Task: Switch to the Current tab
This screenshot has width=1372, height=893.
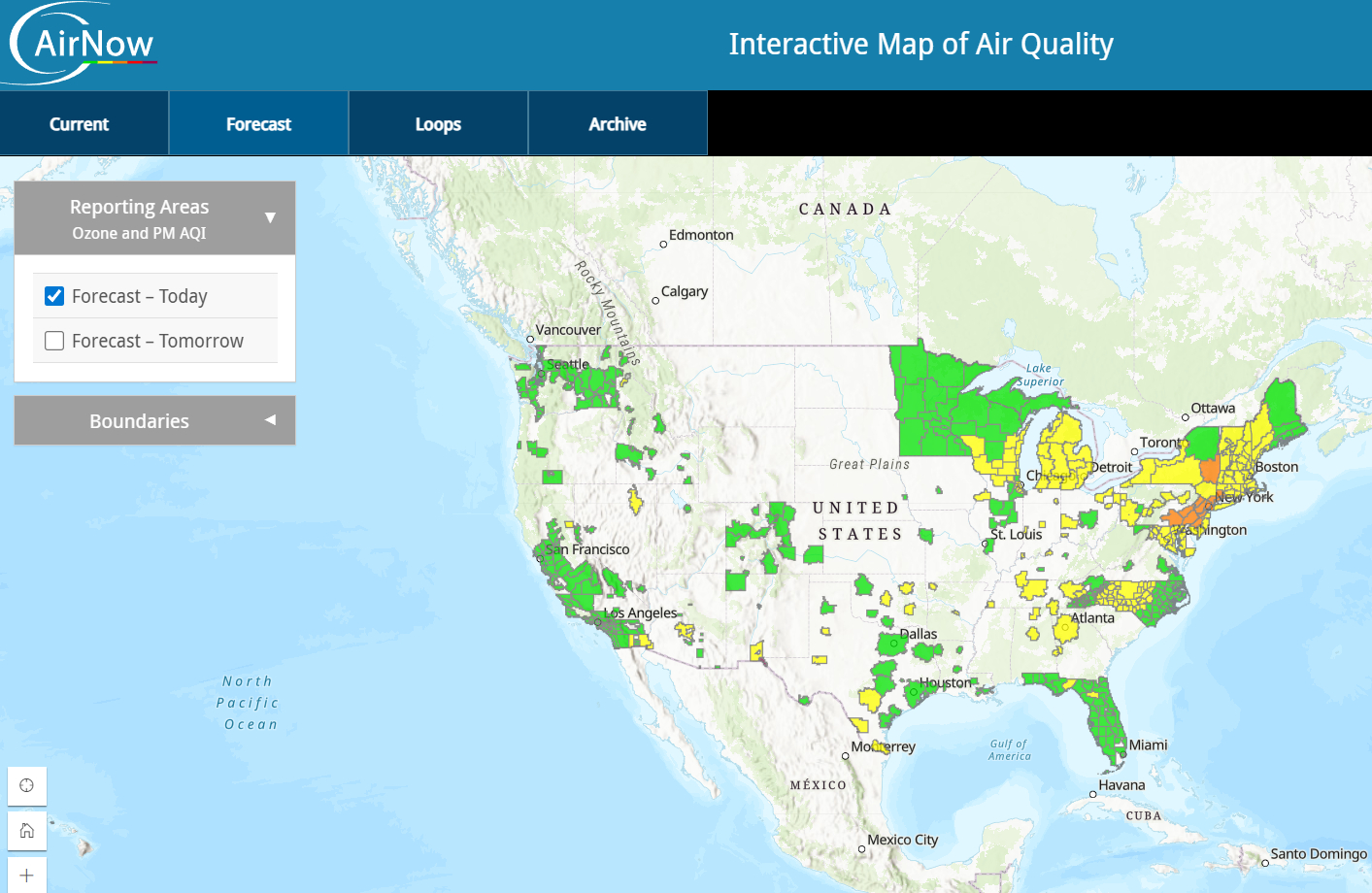Action: [x=80, y=124]
